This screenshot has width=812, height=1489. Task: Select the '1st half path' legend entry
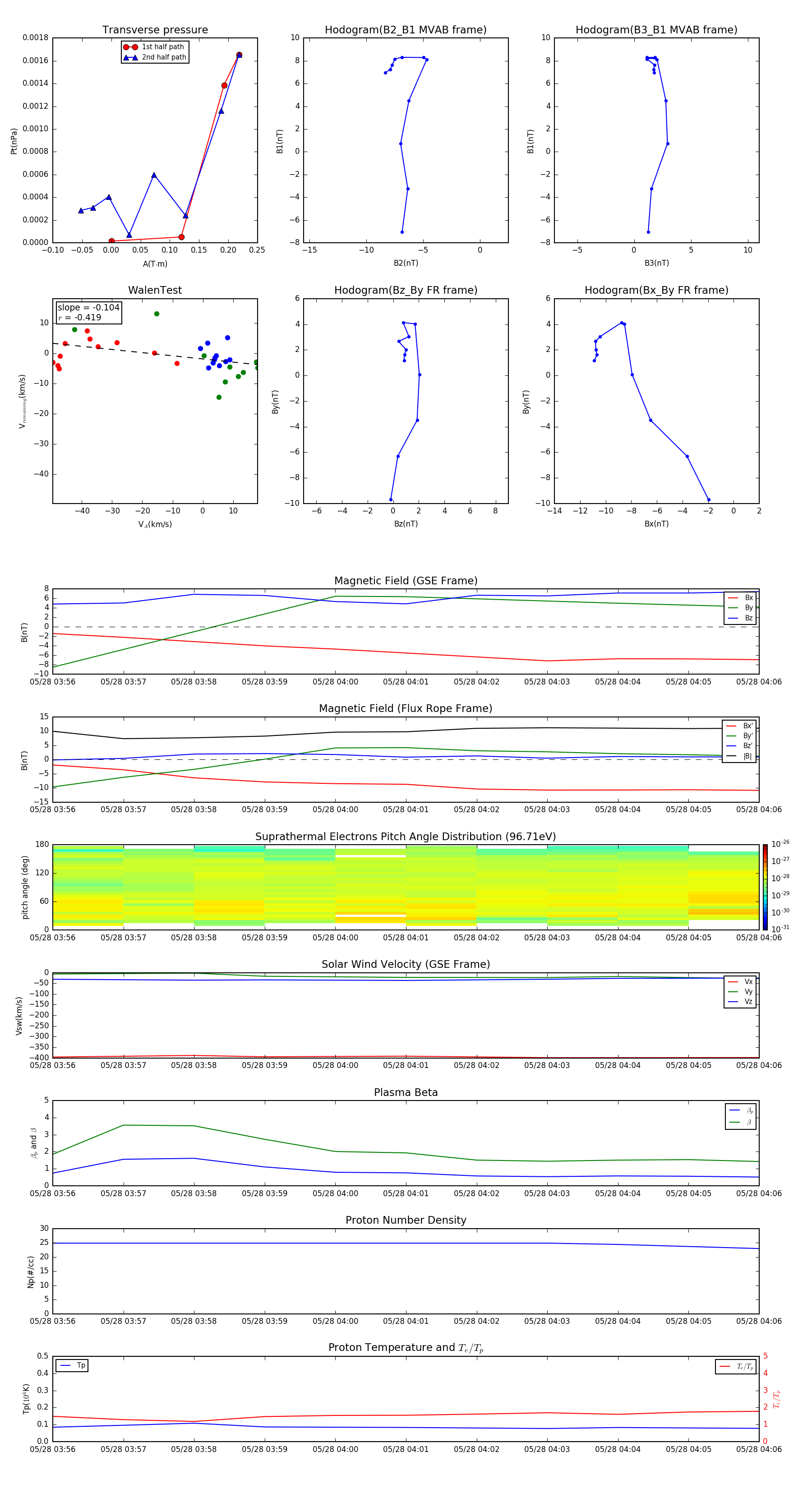pyautogui.click(x=155, y=47)
